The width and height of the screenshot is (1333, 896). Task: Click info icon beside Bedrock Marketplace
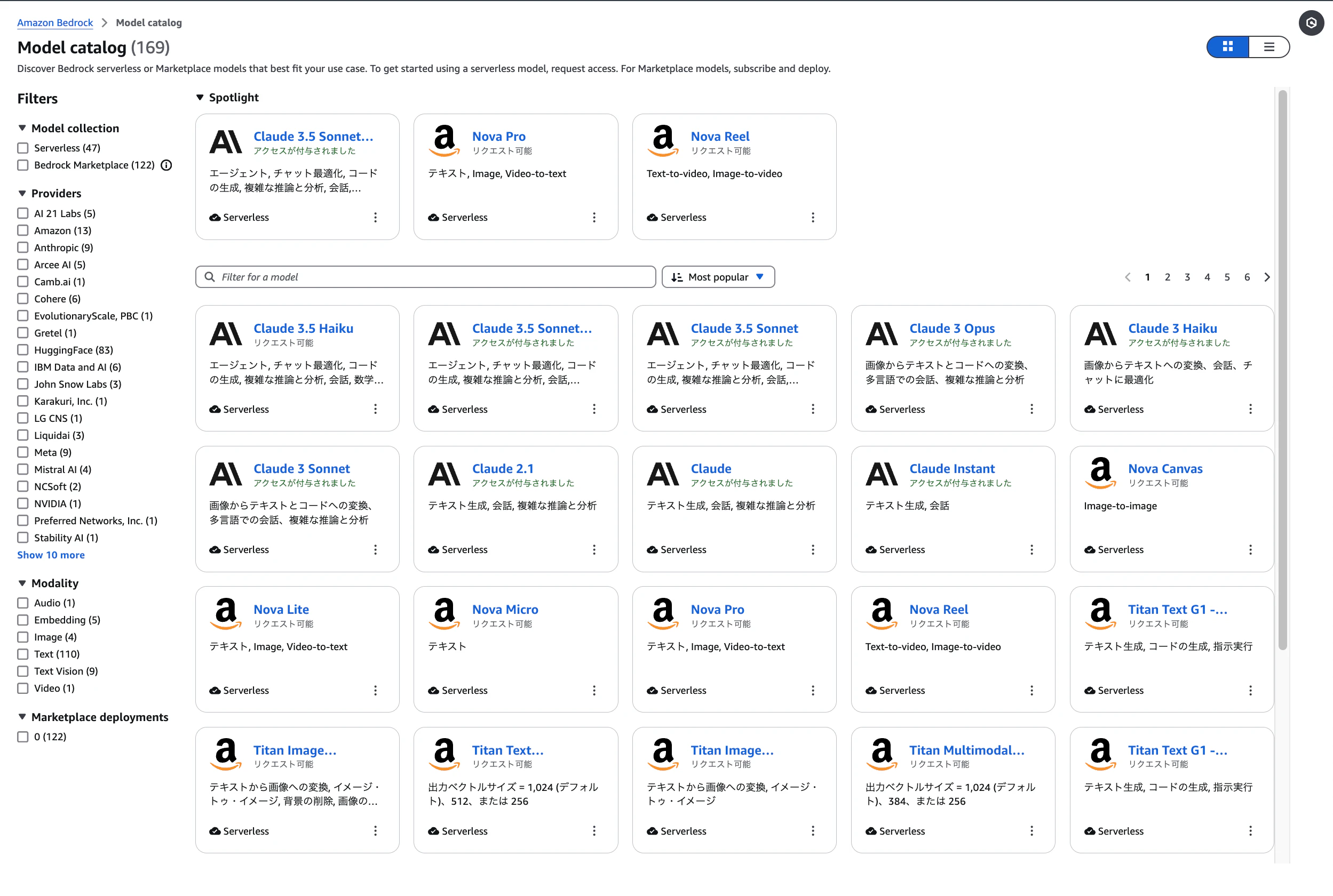click(166, 165)
